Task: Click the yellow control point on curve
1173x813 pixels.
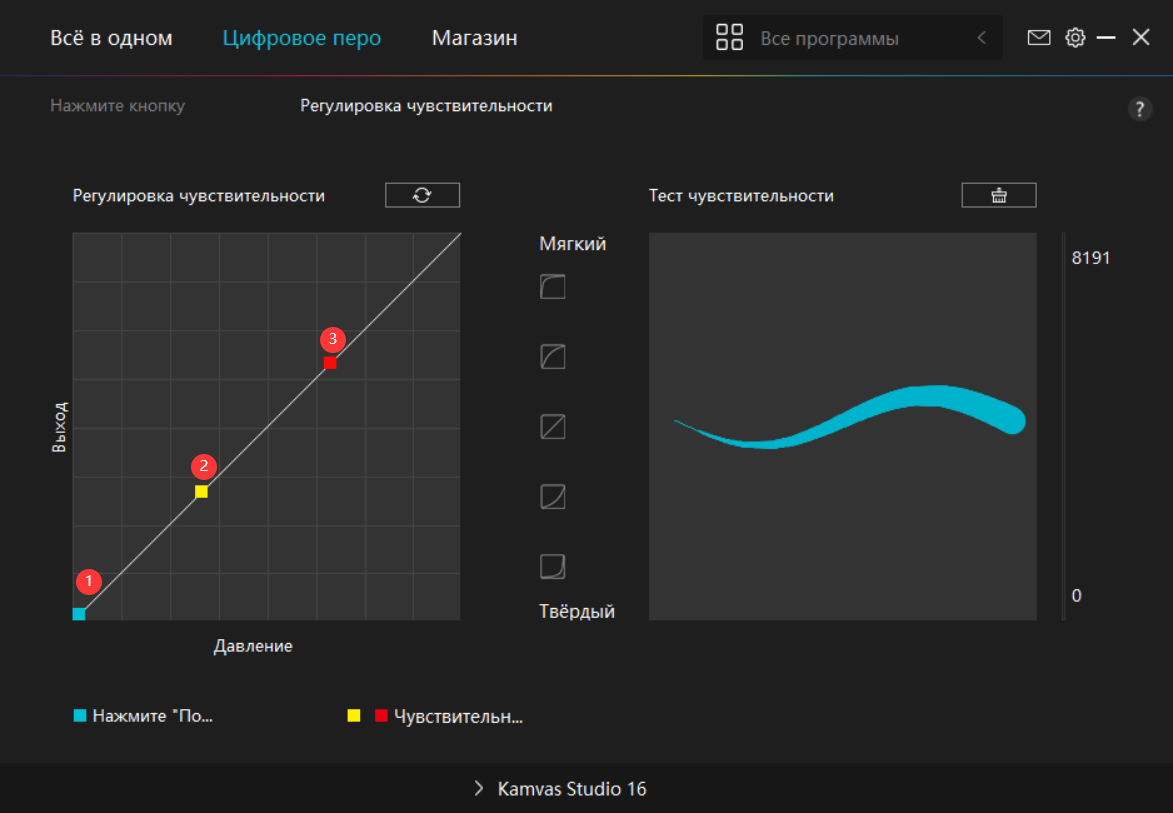Action: 201,492
